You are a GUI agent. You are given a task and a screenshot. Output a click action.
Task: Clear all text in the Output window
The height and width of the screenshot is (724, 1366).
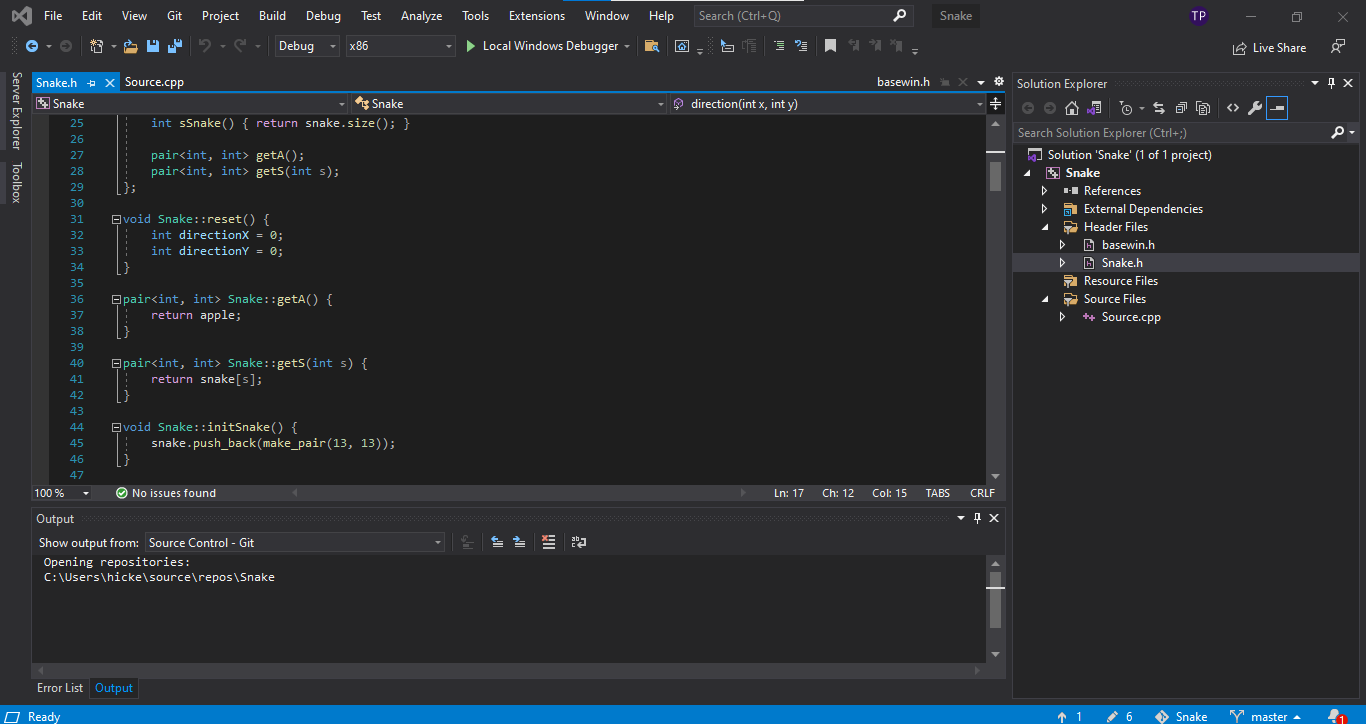click(x=548, y=542)
